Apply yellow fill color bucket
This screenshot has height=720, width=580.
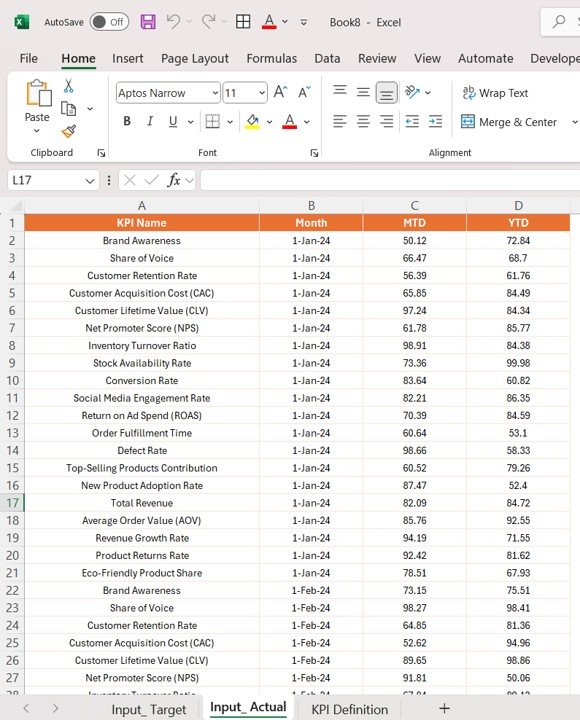(x=252, y=121)
